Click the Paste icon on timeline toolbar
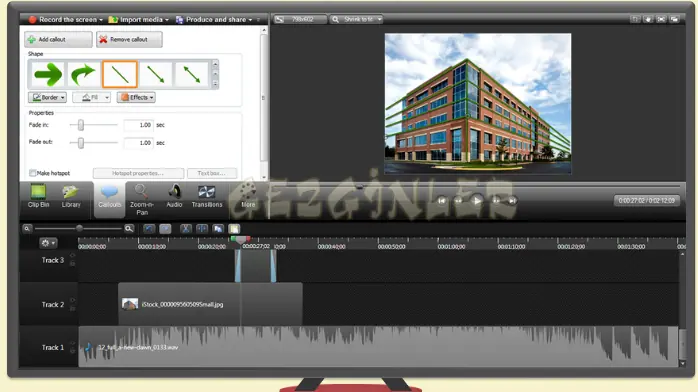The image size is (698, 392). 234,229
